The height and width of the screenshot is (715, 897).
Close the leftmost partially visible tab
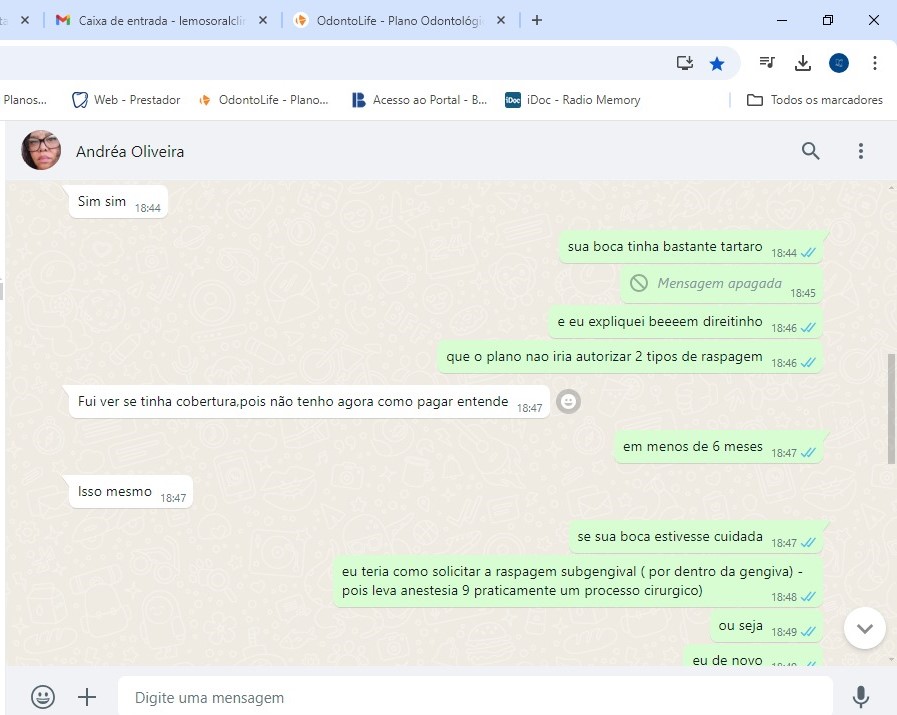coord(25,20)
